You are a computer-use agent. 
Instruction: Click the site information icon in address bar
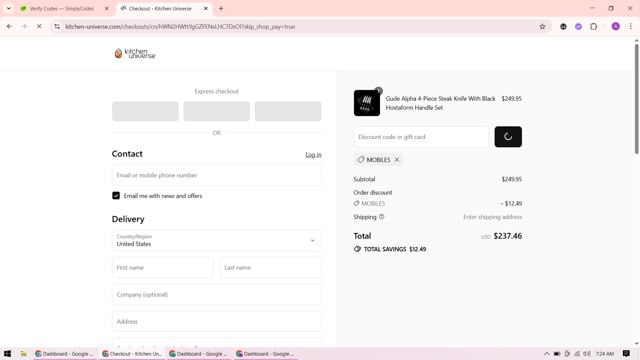pyautogui.click(x=57, y=27)
